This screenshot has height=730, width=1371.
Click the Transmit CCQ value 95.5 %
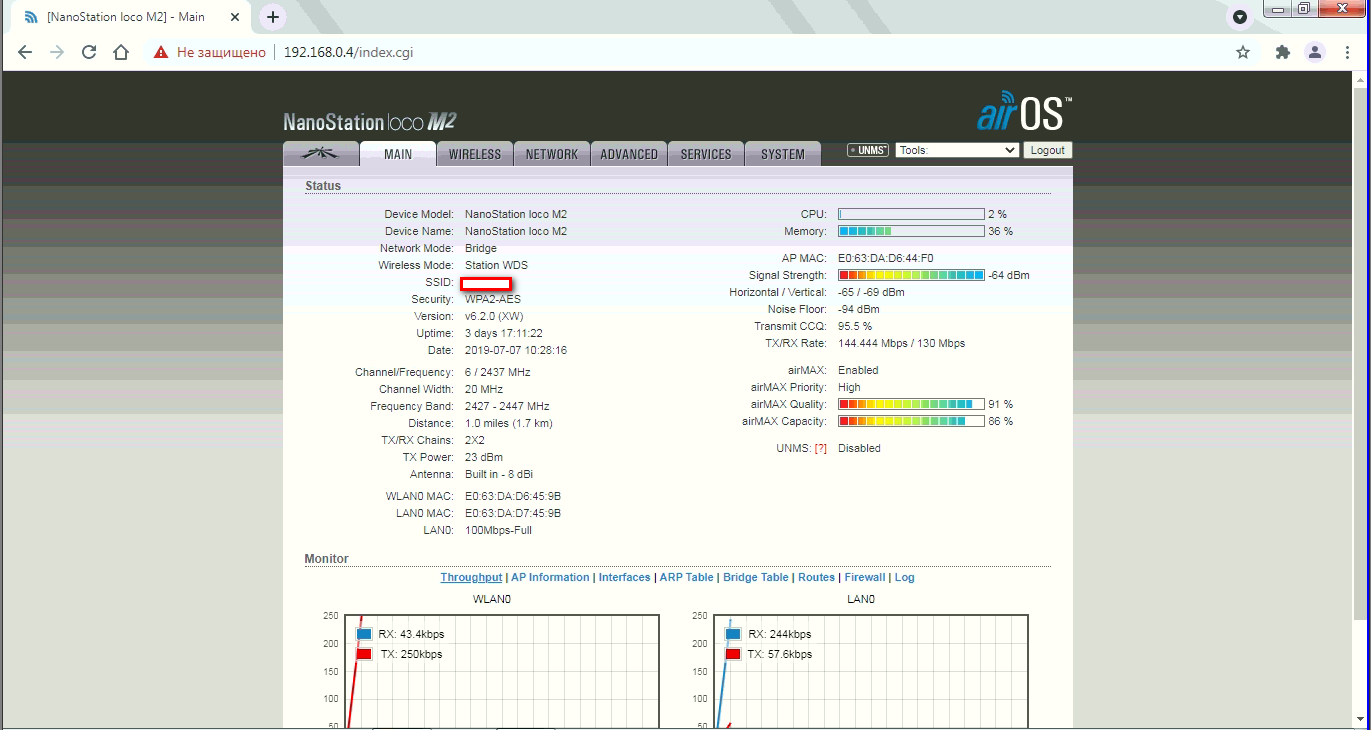pyautogui.click(x=855, y=326)
